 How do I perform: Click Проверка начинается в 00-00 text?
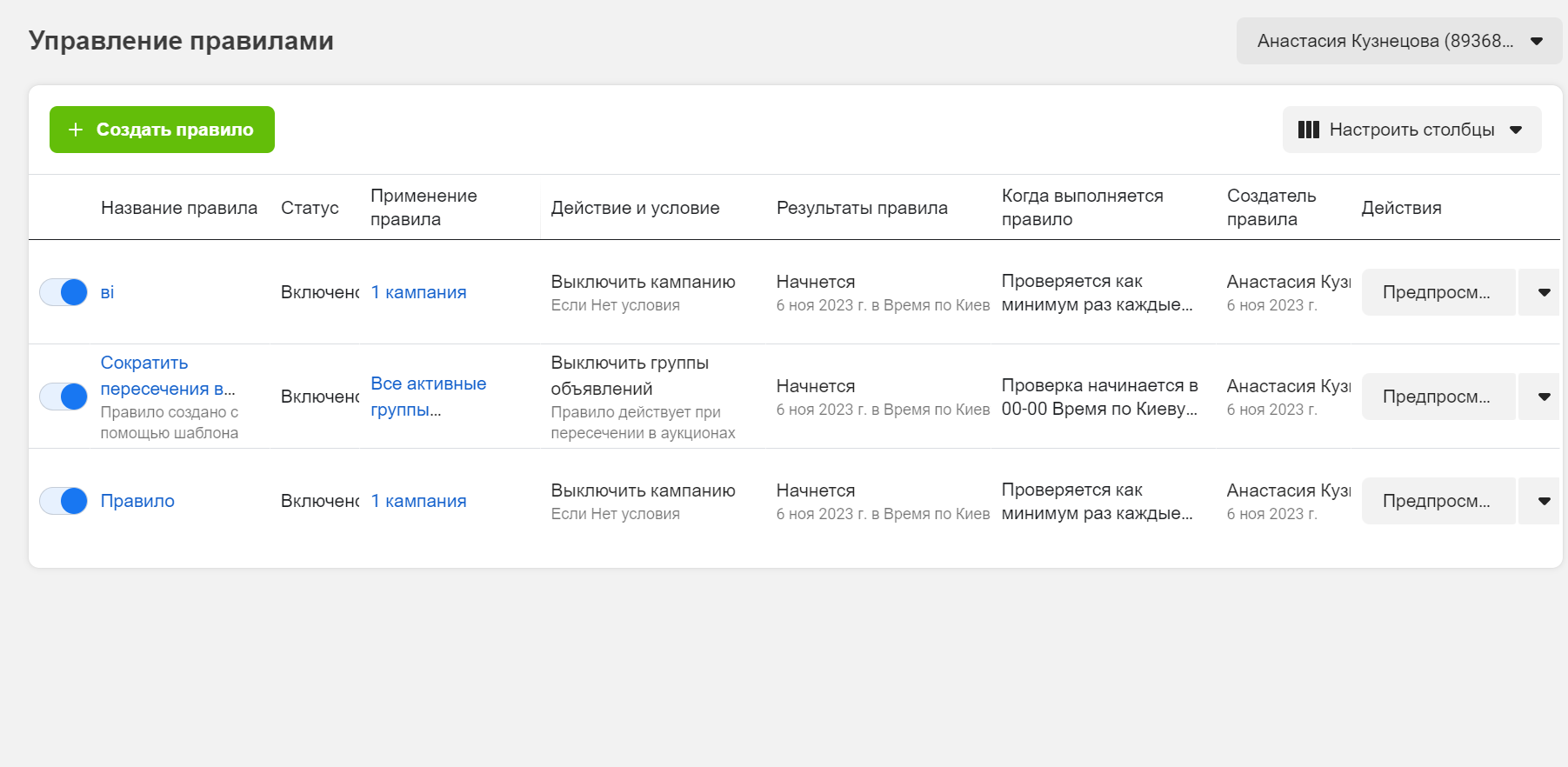pos(1099,397)
